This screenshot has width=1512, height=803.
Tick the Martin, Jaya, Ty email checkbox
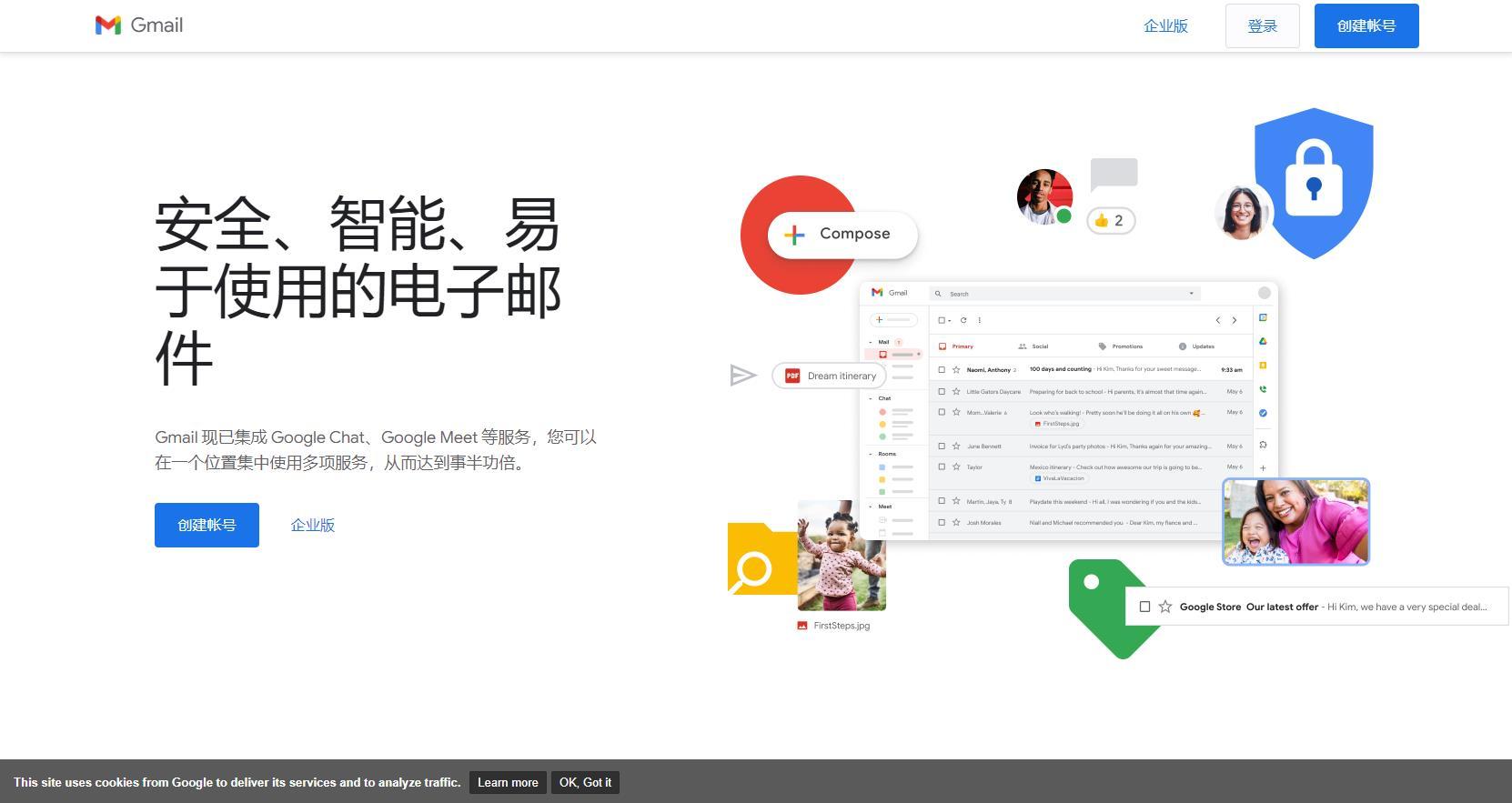(942, 501)
